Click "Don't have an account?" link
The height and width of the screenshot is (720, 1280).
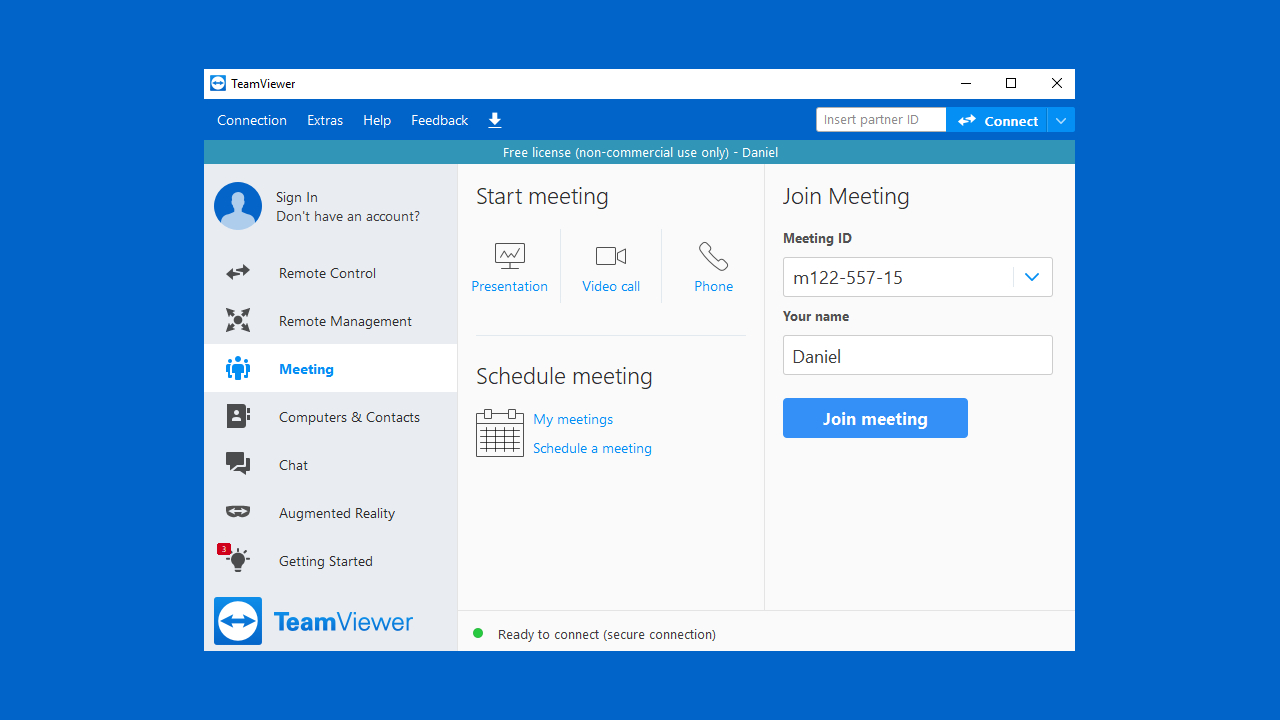(x=348, y=217)
